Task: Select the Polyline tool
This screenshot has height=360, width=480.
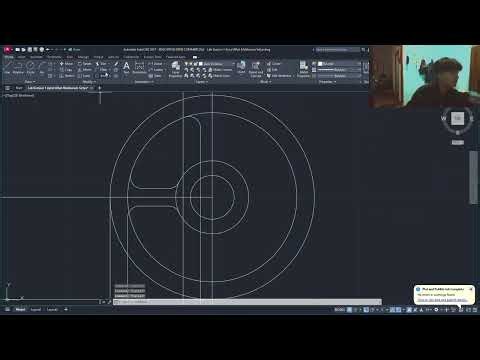Action: click(x=18, y=67)
